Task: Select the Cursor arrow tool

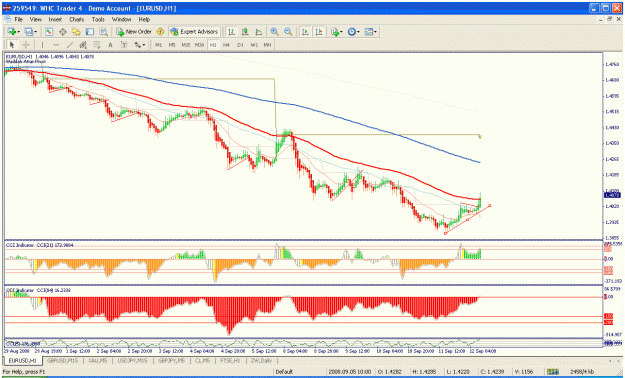Action: 12,45
